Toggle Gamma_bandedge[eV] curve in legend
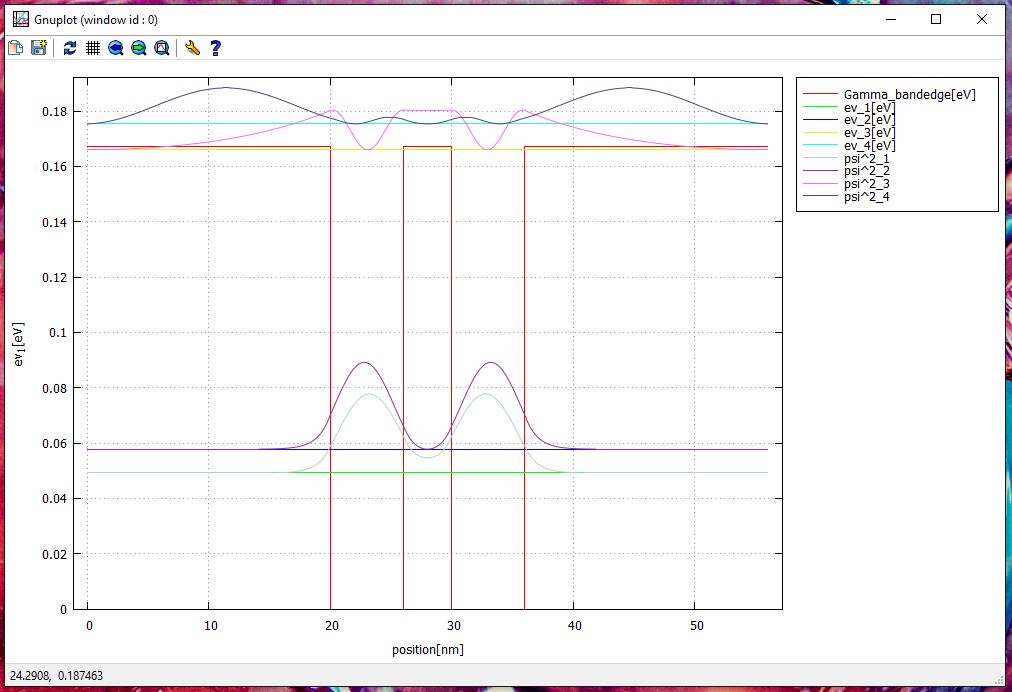The width and height of the screenshot is (1012, 692). point(909,94)
